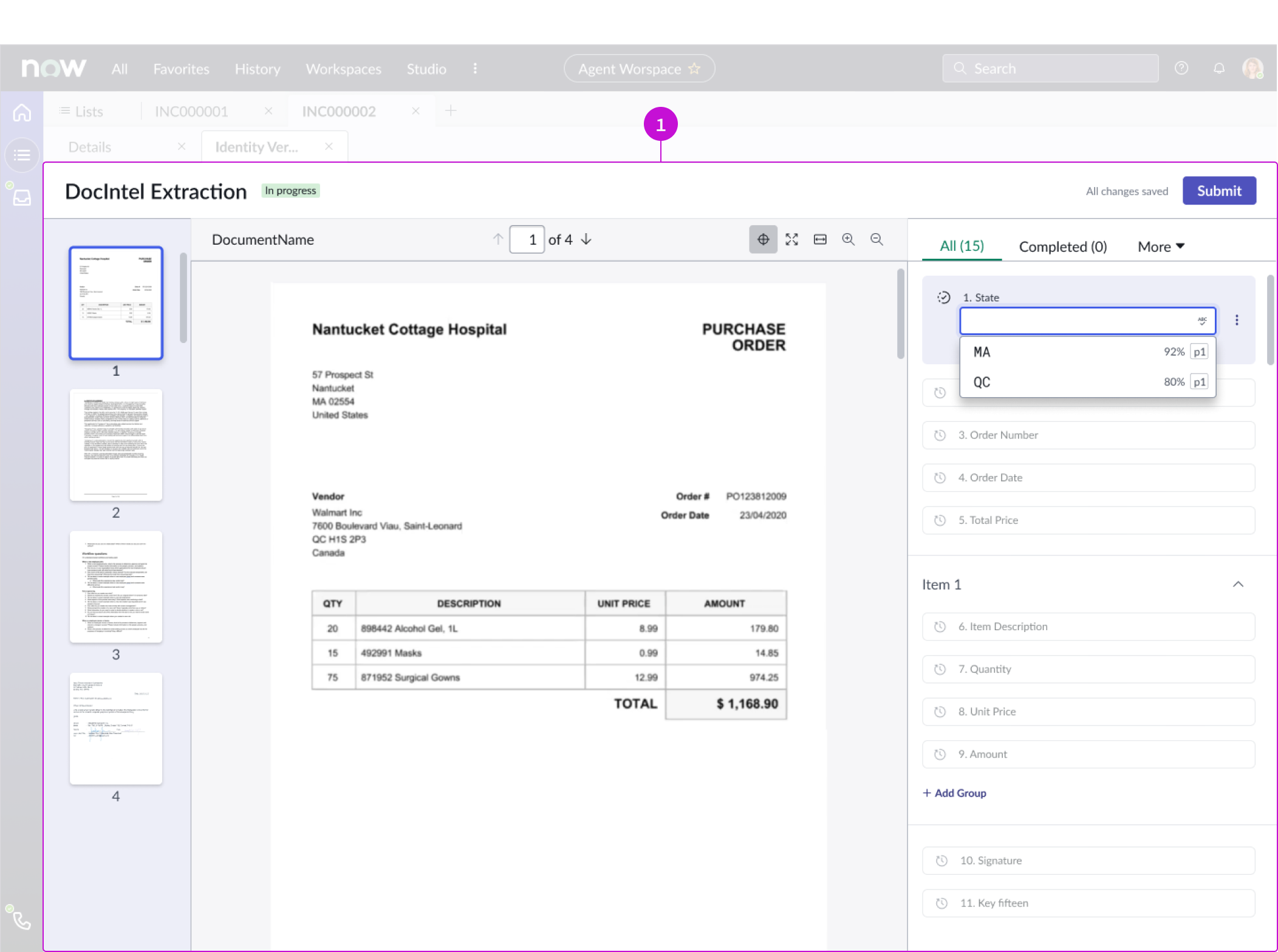The image size is (1278, 952).
Task: Go to next document page arrow
Action: coord(586,239)
